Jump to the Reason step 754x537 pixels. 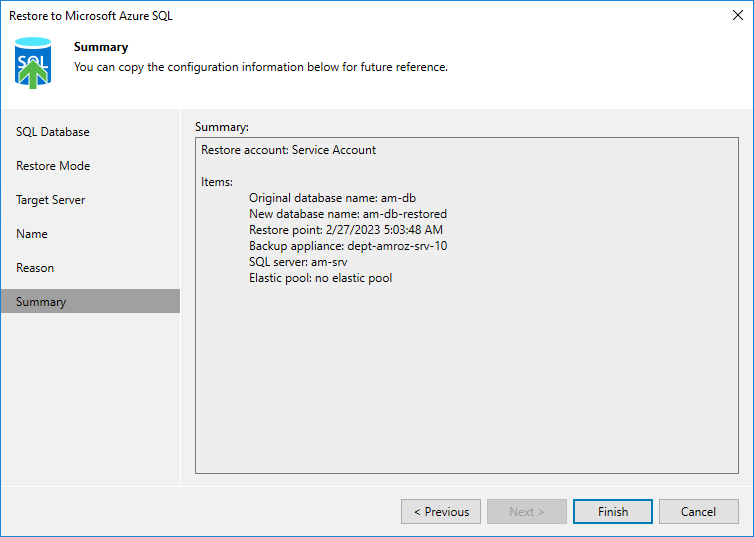(35, 268)
